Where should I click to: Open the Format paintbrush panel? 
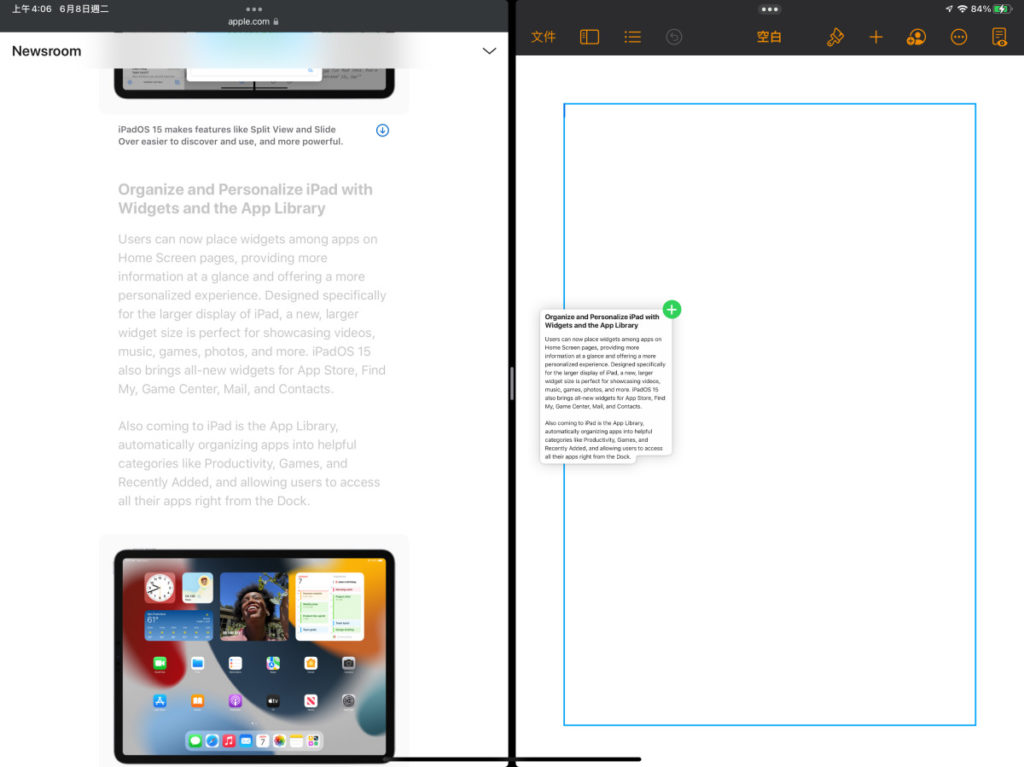(x=835, y=37)
